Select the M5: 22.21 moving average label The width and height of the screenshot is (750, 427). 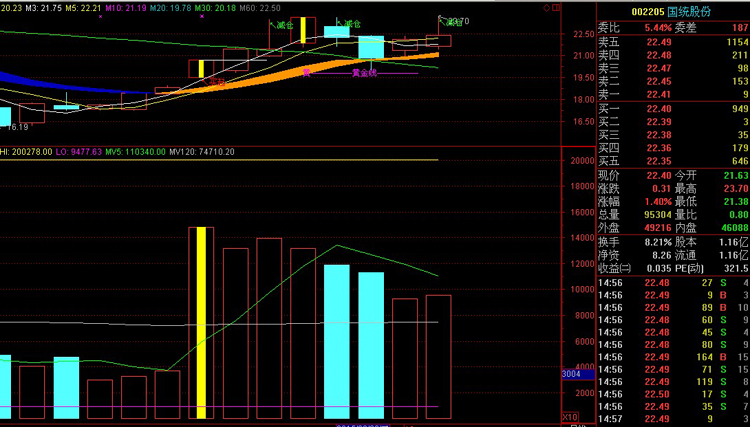(x=84, y=8)
